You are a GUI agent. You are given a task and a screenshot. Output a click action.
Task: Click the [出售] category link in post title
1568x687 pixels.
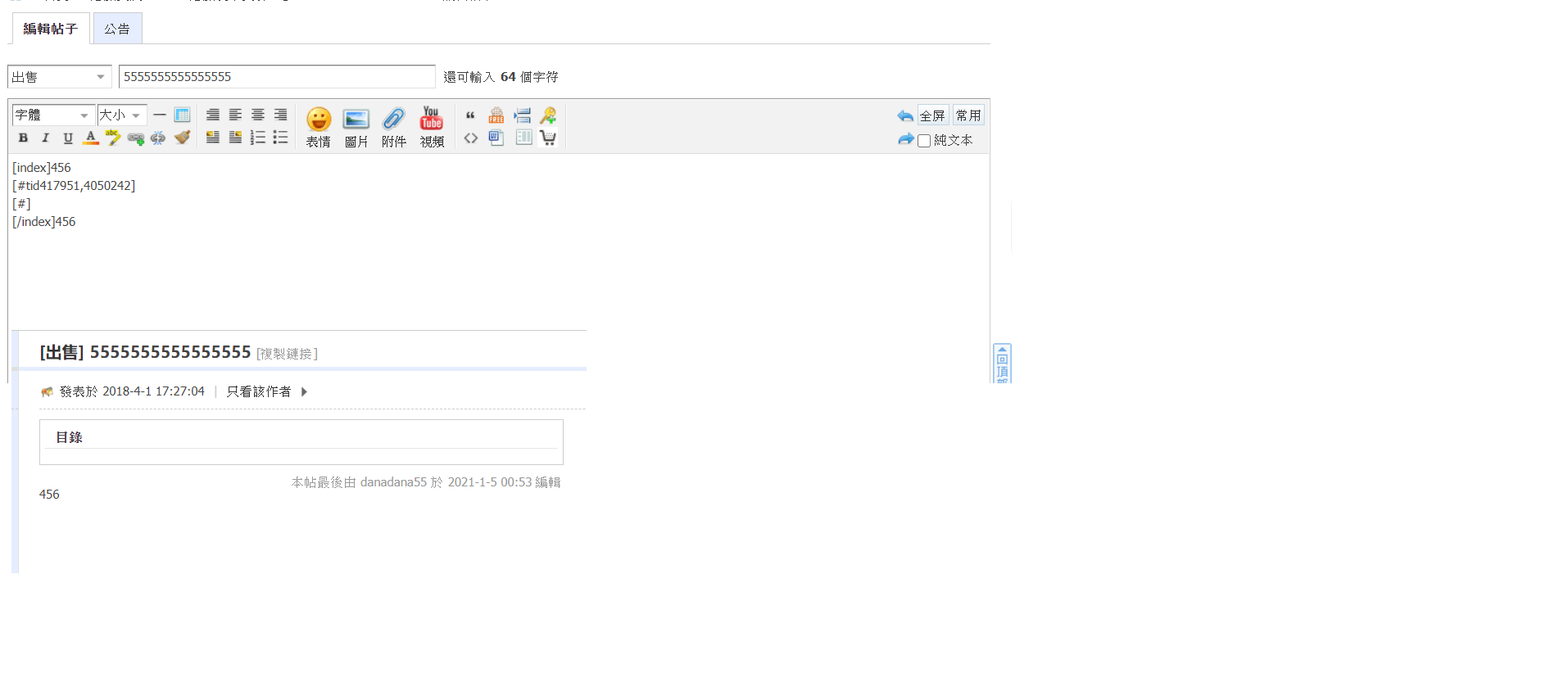coord(62,352)
